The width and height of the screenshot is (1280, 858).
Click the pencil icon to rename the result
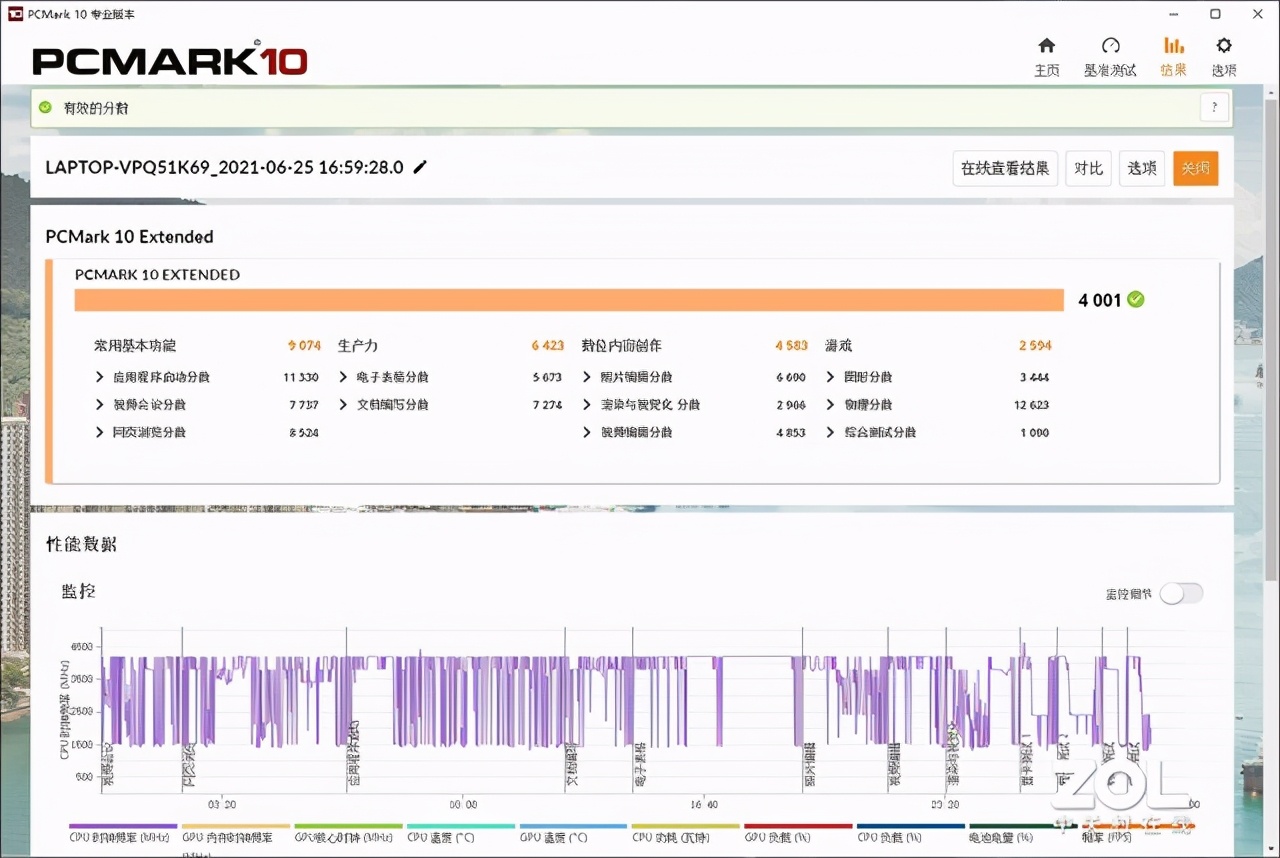[419, 168]
